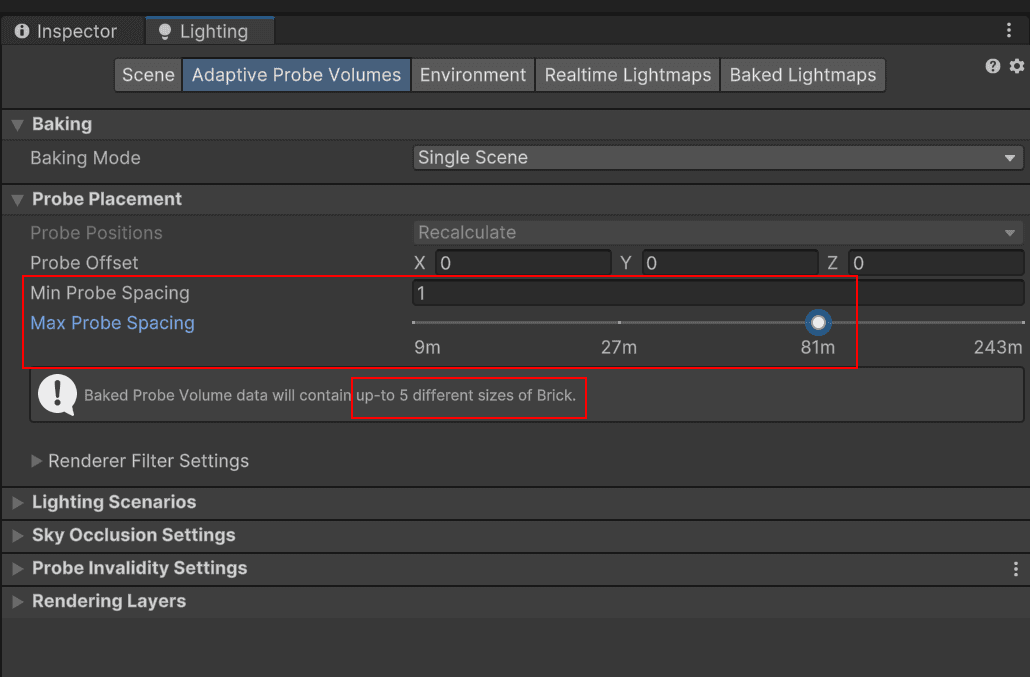Open the Realtime Lightmaps tab
The width and height of the screenshot is (1030, 677).
pos(626,74)
